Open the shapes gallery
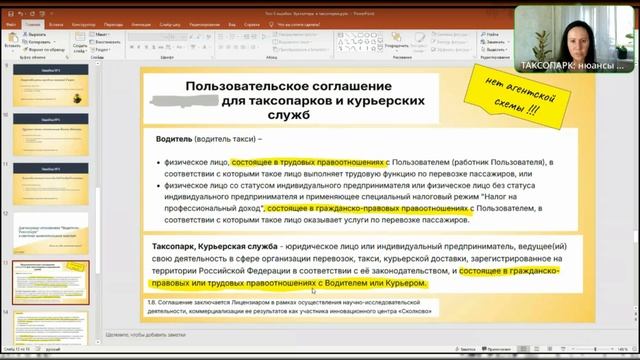Screen dimensions: 640x360 [x=380, y=49]
